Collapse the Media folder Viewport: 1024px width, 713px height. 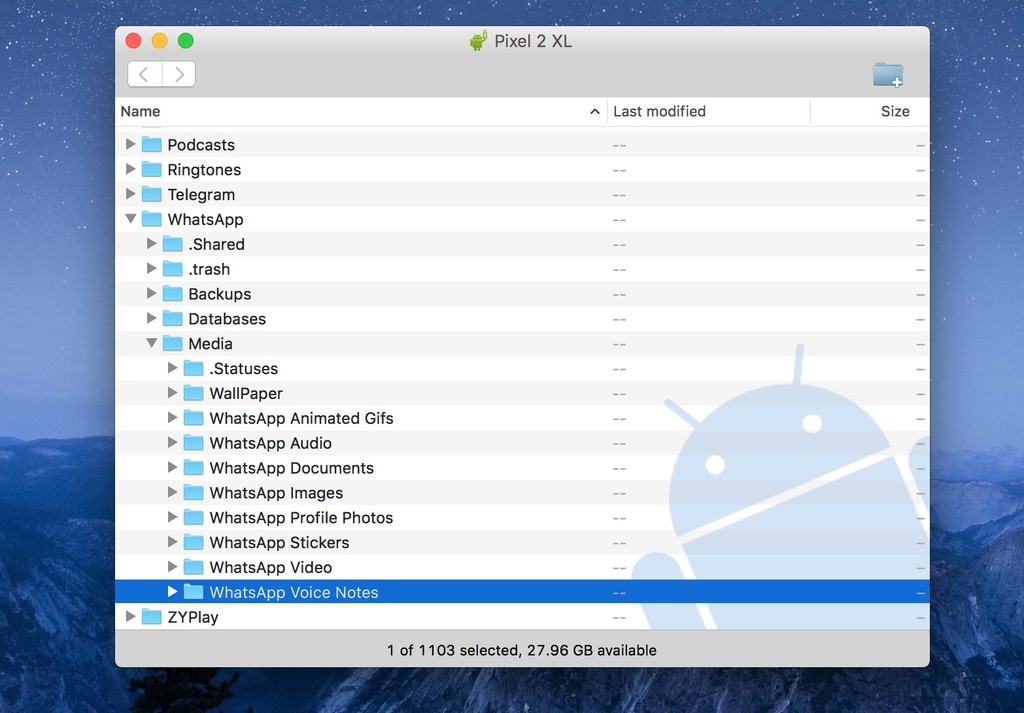point(152,343)
